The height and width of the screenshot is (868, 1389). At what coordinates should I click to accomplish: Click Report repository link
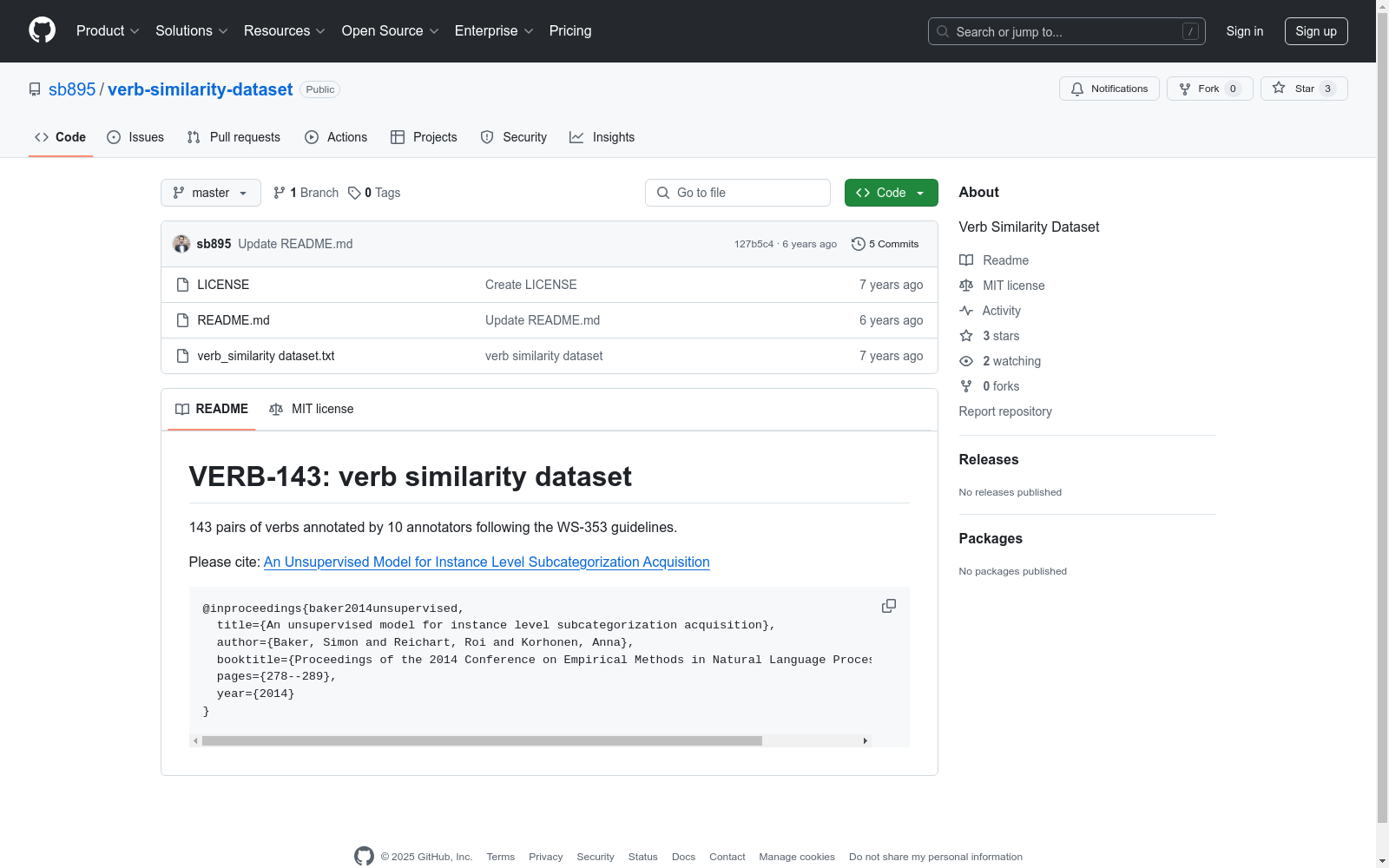[x=1005, y=411]
